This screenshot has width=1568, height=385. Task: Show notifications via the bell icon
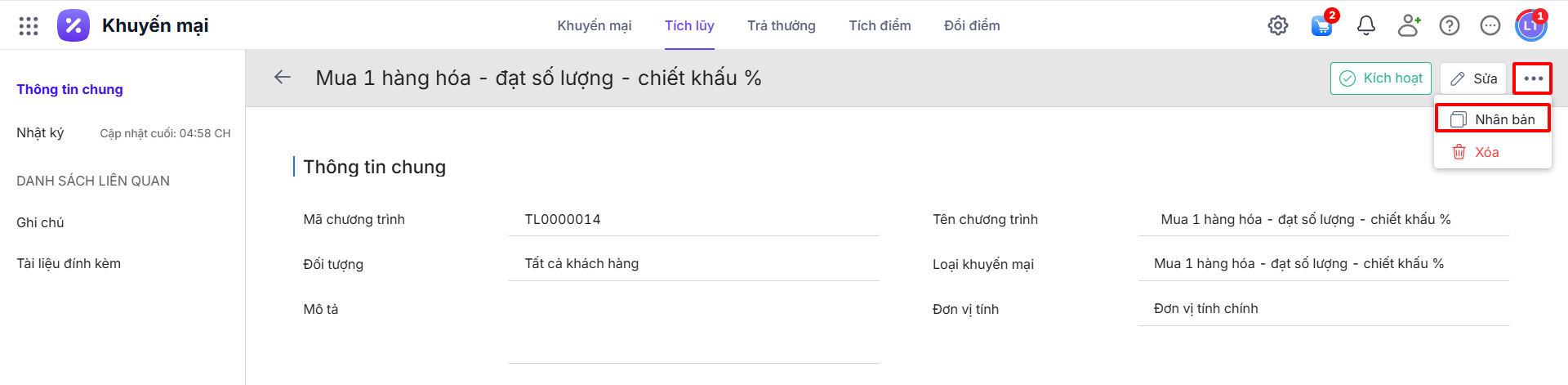tap(1366, 26)
